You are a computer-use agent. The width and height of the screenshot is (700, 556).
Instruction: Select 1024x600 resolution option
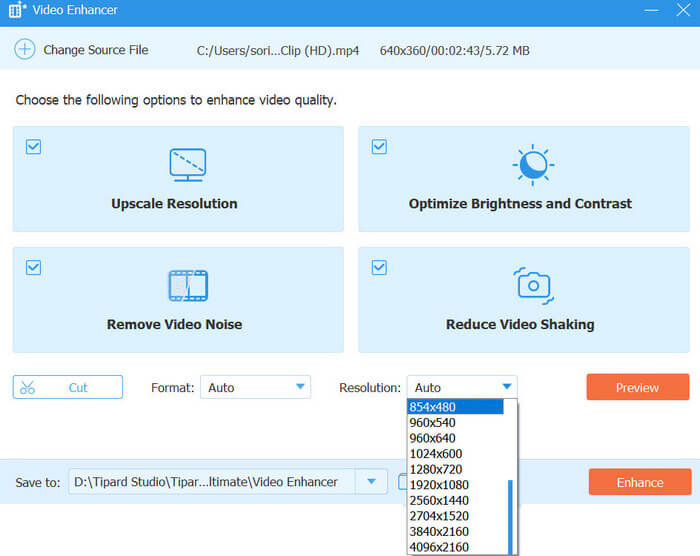455,454
